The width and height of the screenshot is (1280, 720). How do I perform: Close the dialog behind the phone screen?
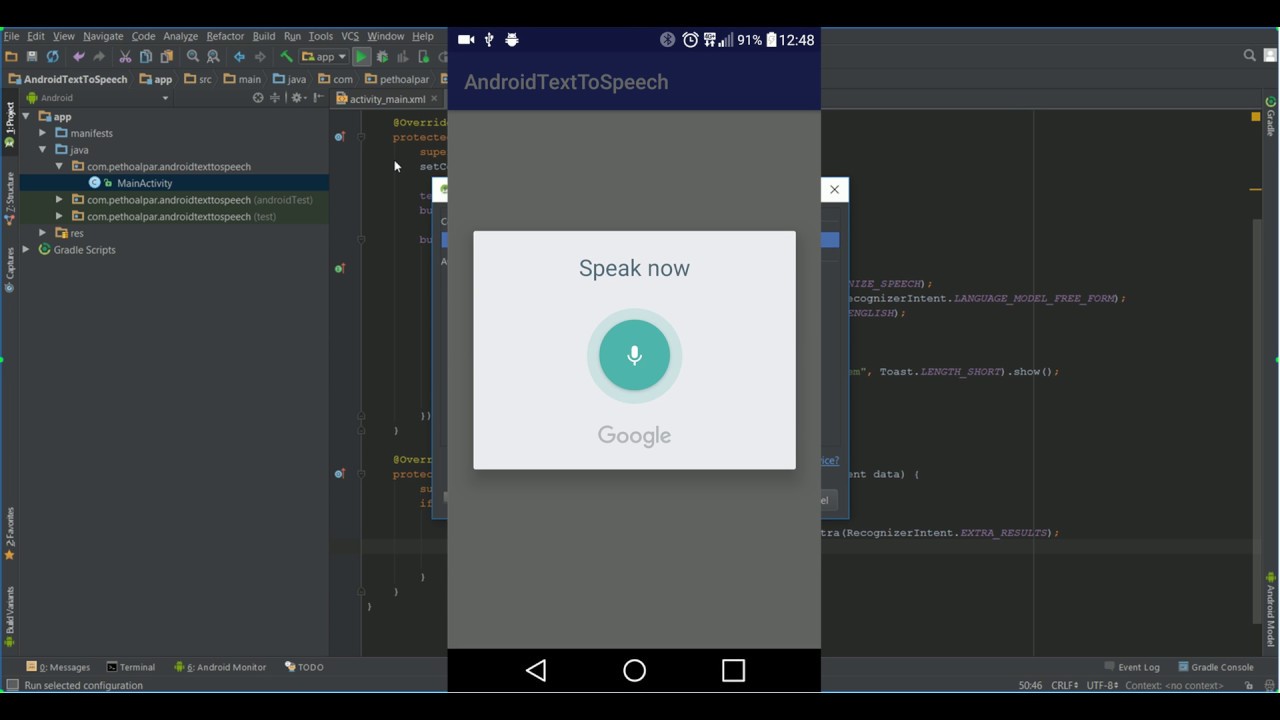pos(834,190)
